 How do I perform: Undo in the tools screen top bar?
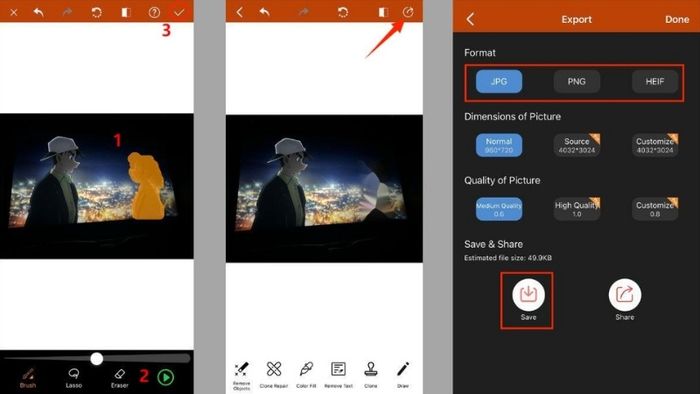click(x=265, y=12)
